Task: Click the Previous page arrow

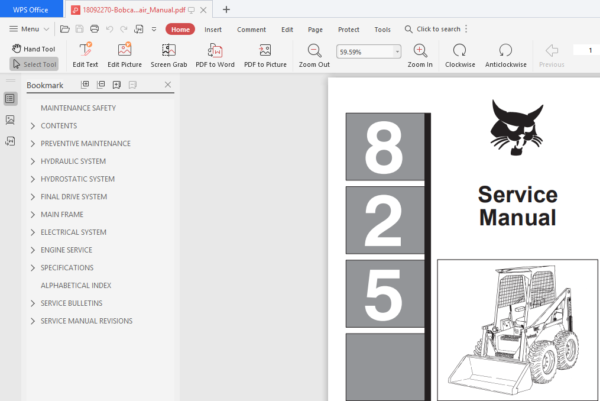Action: point(551,55)
